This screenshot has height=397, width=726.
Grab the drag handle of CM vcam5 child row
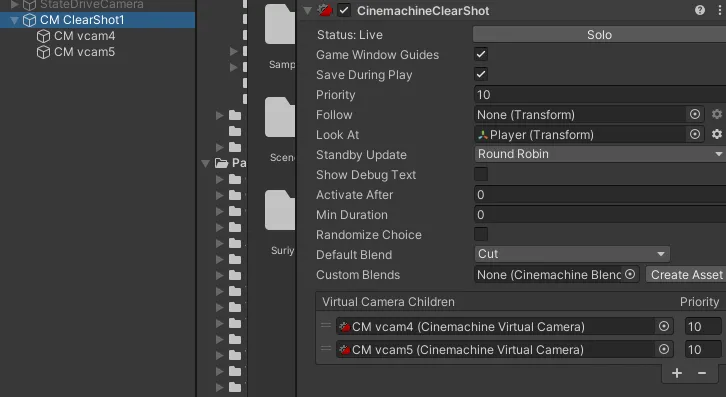click(326, 348)
